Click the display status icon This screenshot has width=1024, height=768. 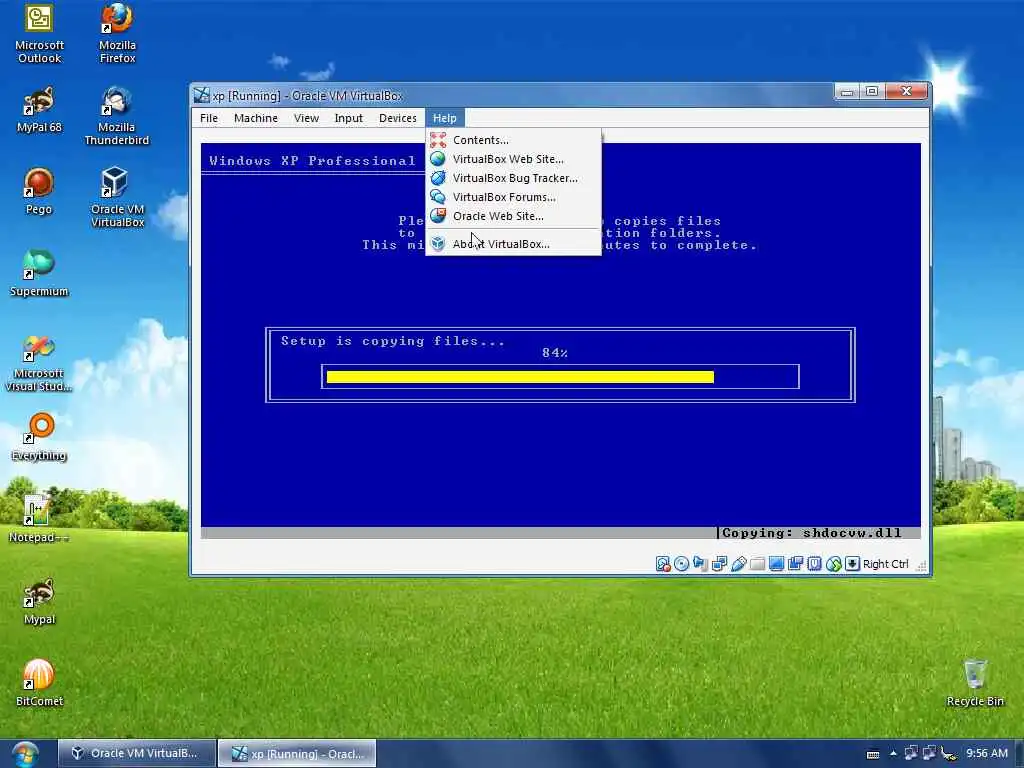tap(776, 564)
